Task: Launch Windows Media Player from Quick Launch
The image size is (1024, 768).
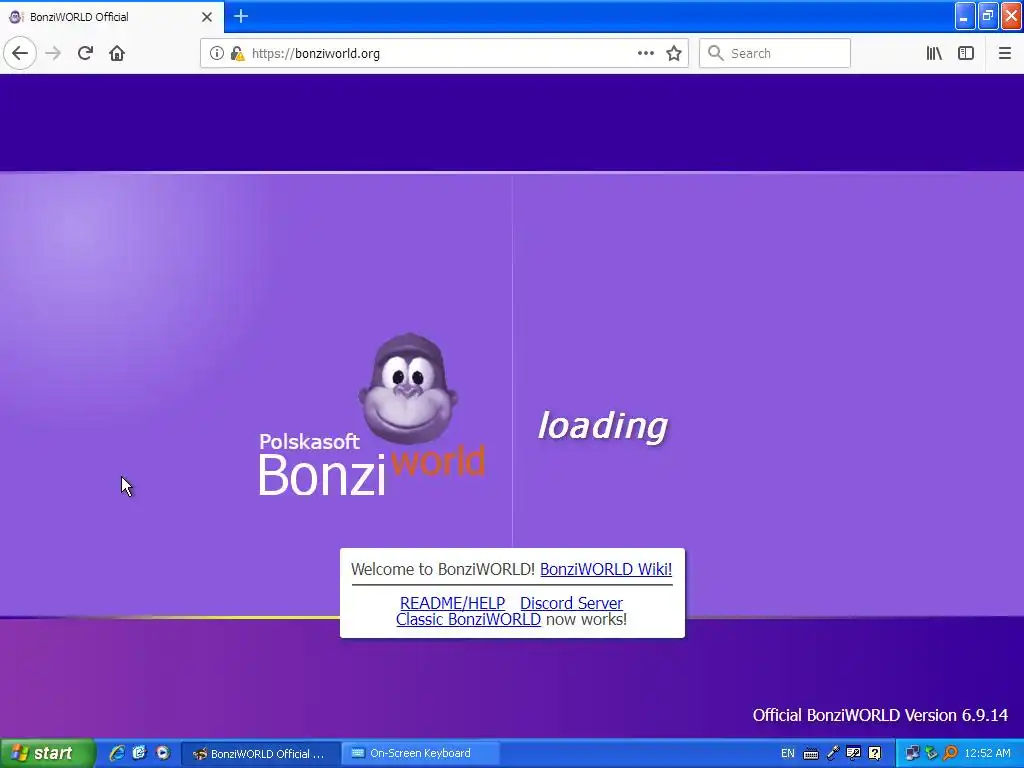Action: click(162, 753)
